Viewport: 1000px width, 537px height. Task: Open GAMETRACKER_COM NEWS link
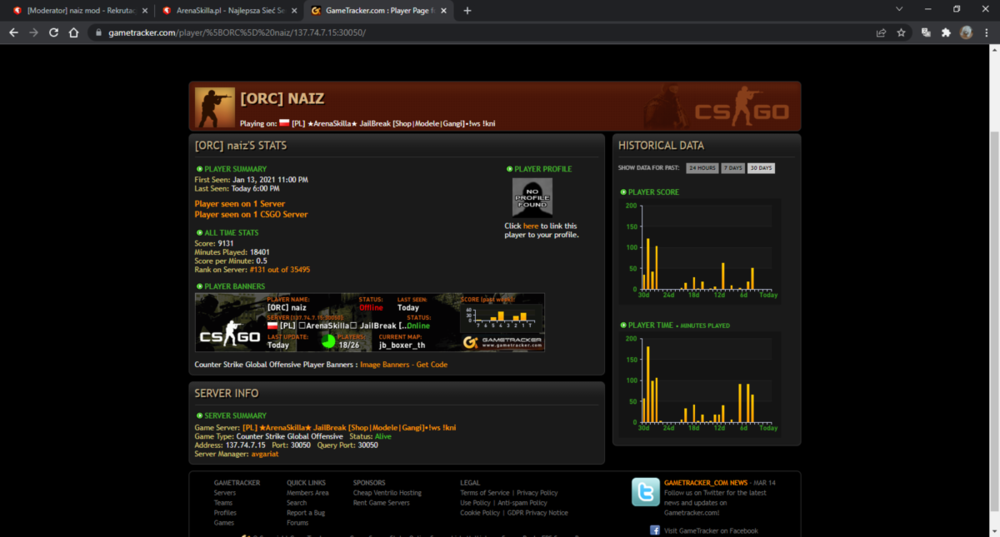pos(705,483)
